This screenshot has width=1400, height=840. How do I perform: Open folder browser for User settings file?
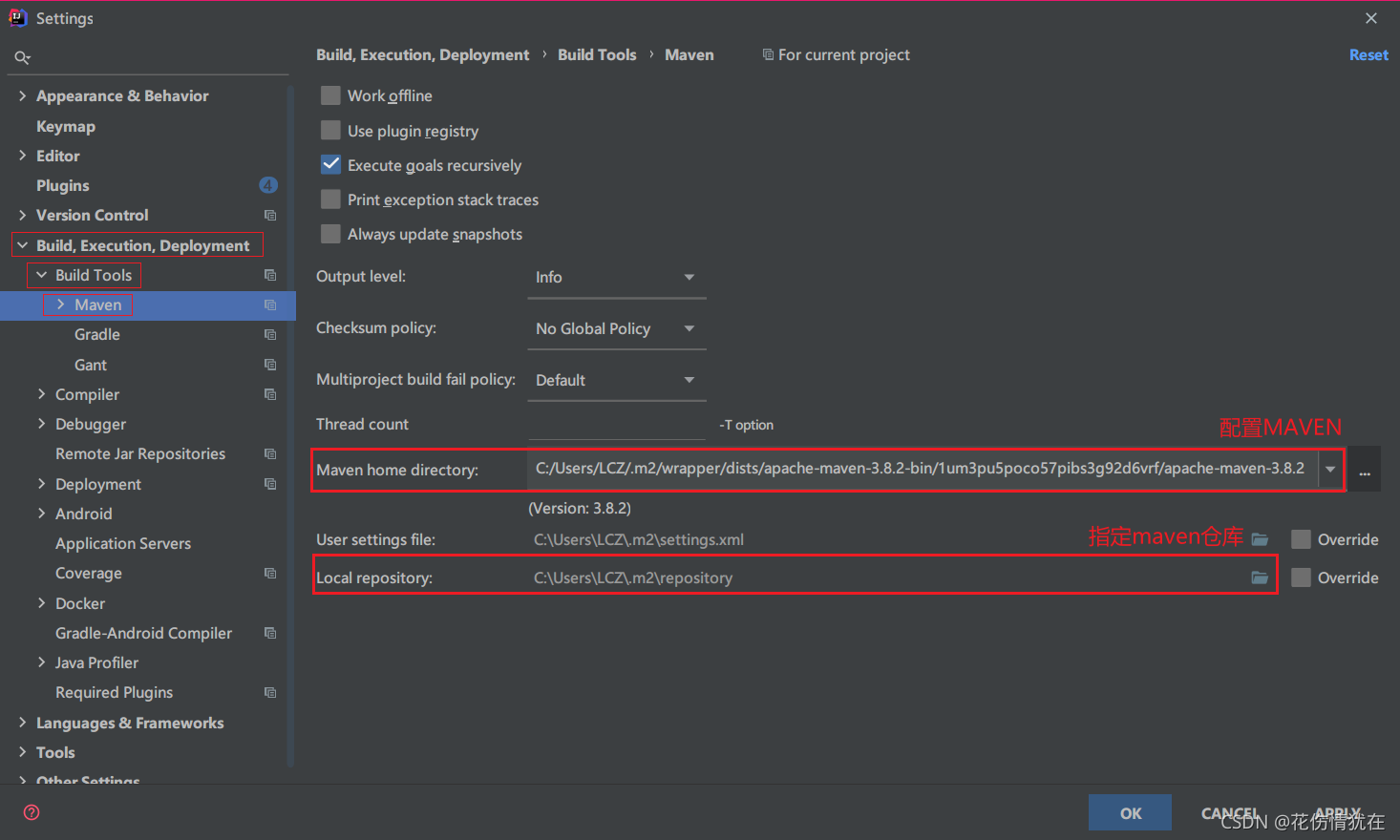click(1260, 539)
